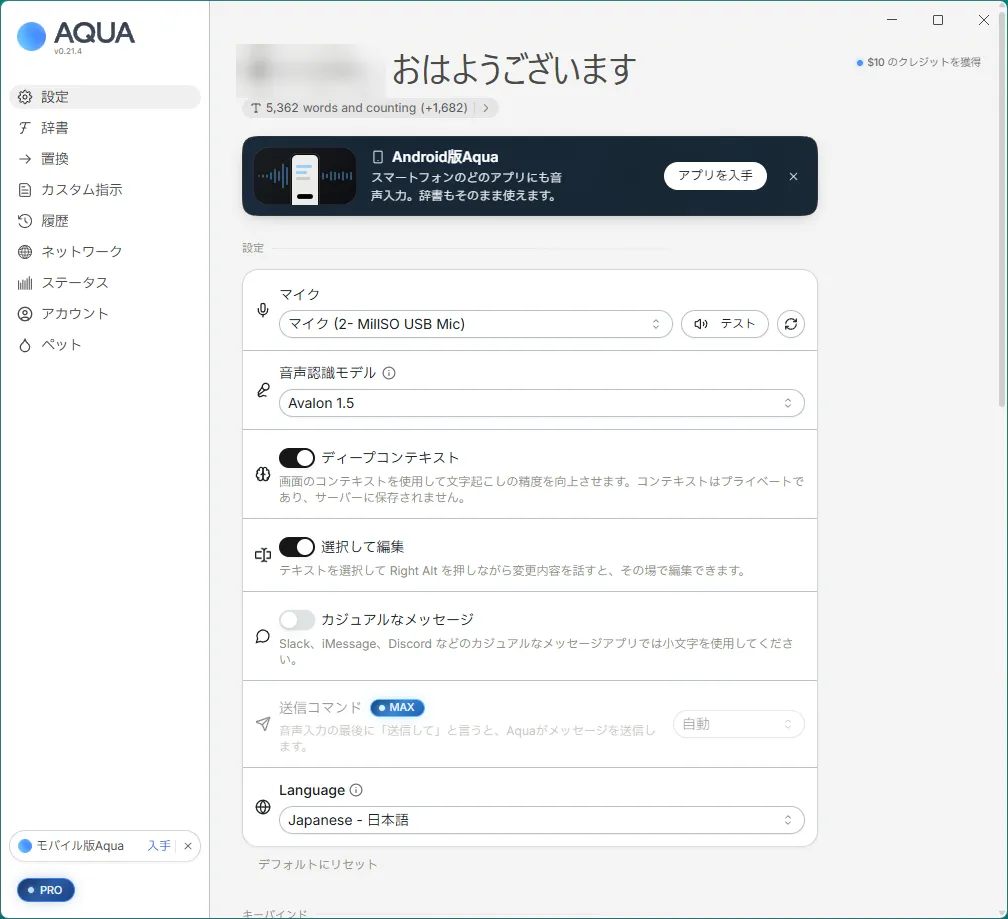Click the phone waveform thumbnail in banner
The image size is (1008, 919).
(305, 176)
